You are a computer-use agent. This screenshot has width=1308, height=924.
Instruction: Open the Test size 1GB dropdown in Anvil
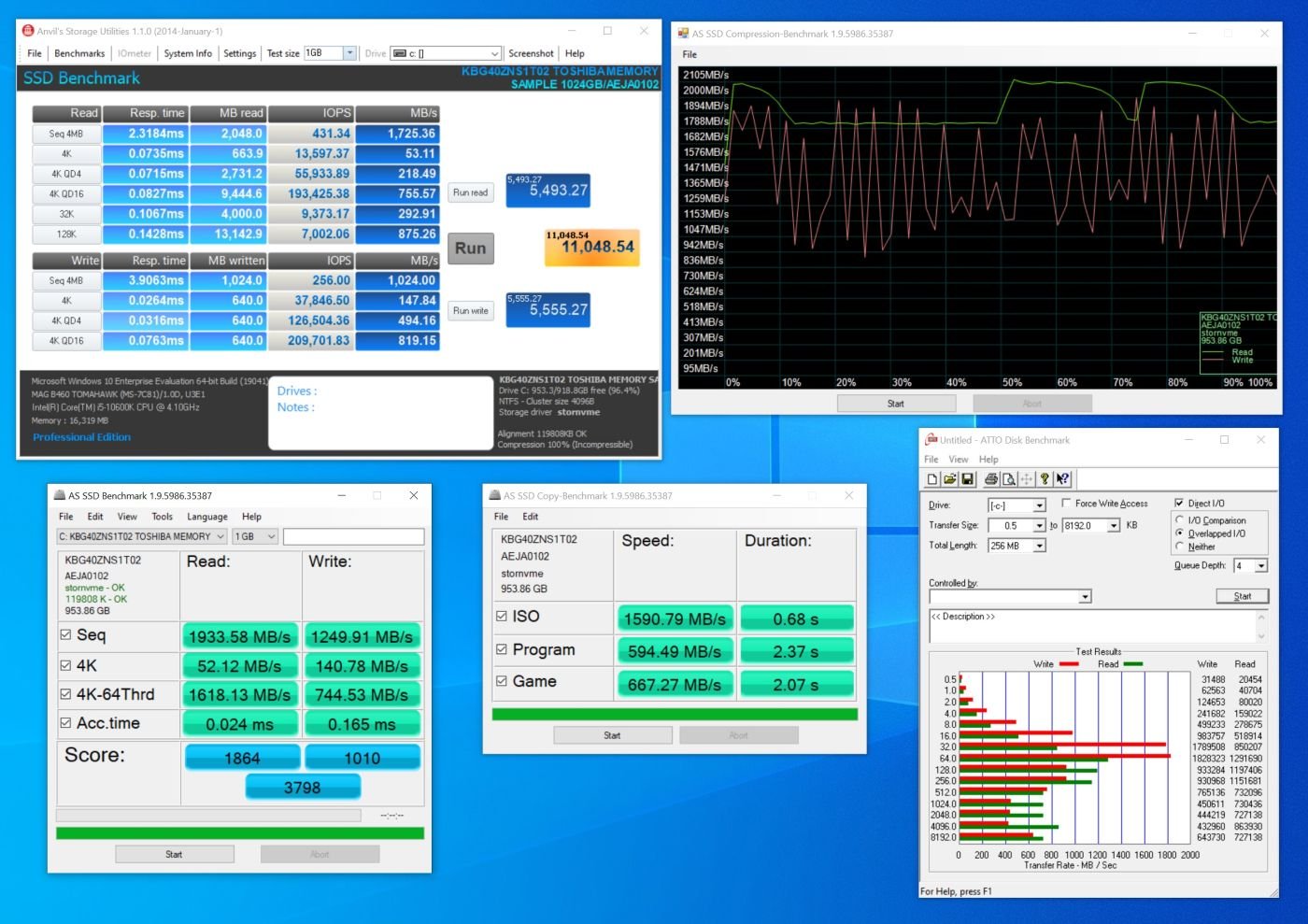pyautogui.click(x=350, y=53)
